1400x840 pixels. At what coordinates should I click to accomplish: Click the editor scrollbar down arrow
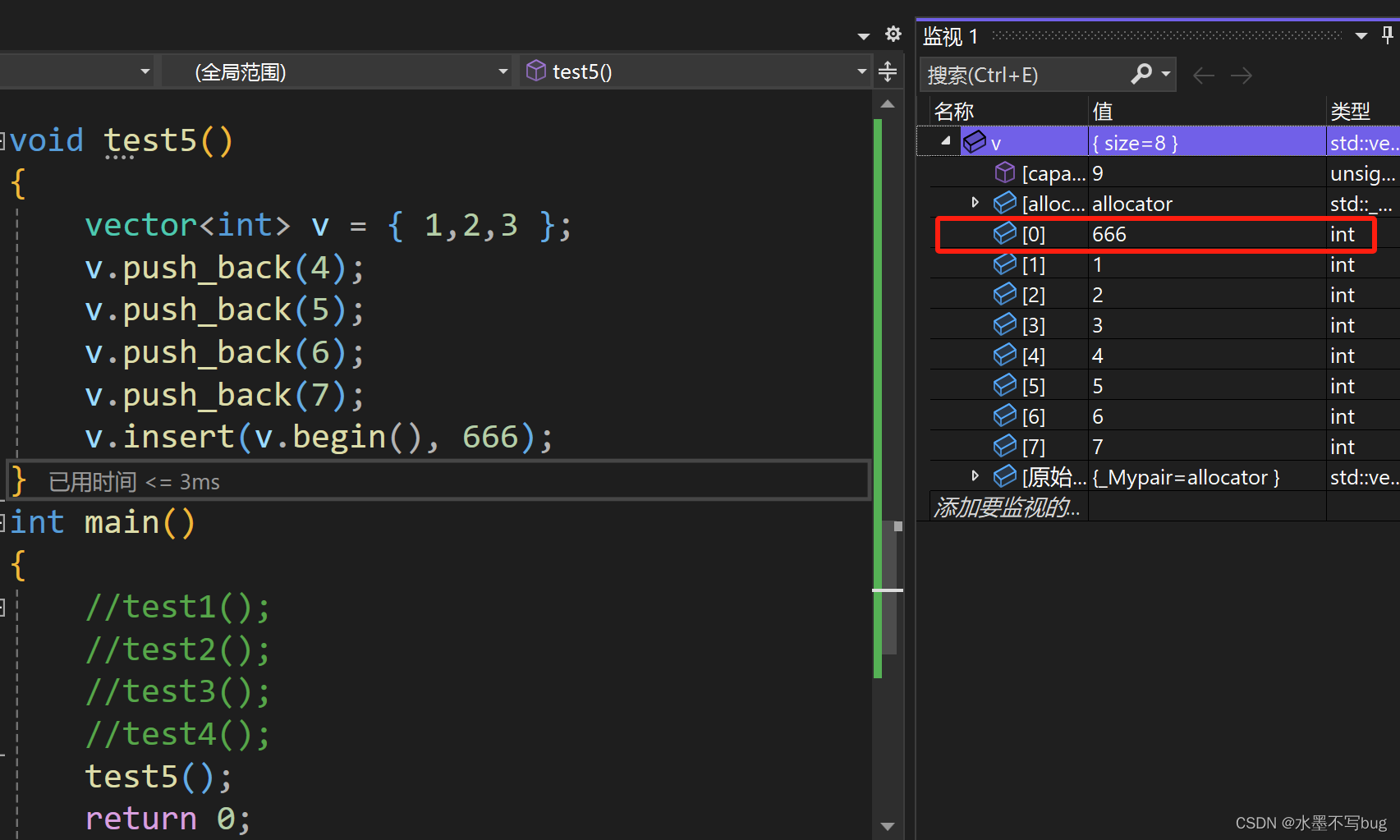(x=888, y=826)
